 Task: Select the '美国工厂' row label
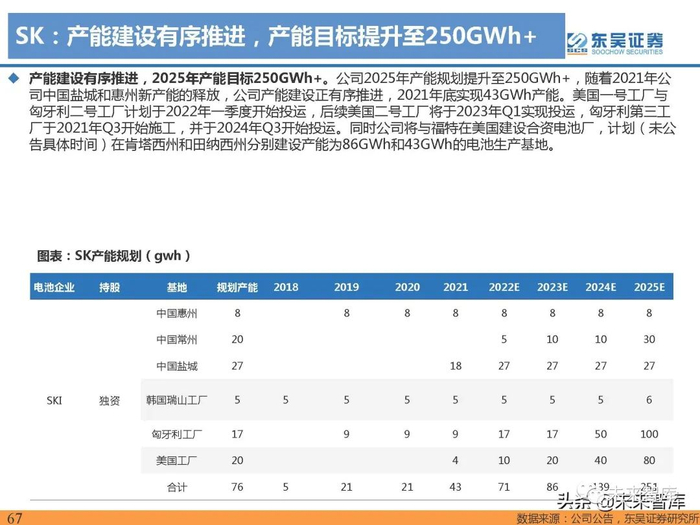coord(177,460)
